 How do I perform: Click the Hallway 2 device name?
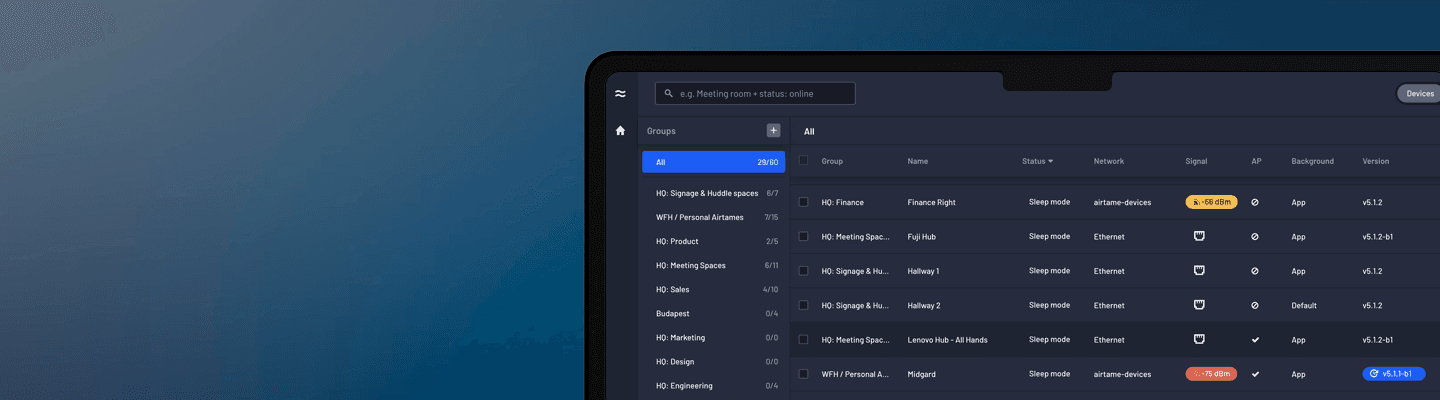click(924, 305)
